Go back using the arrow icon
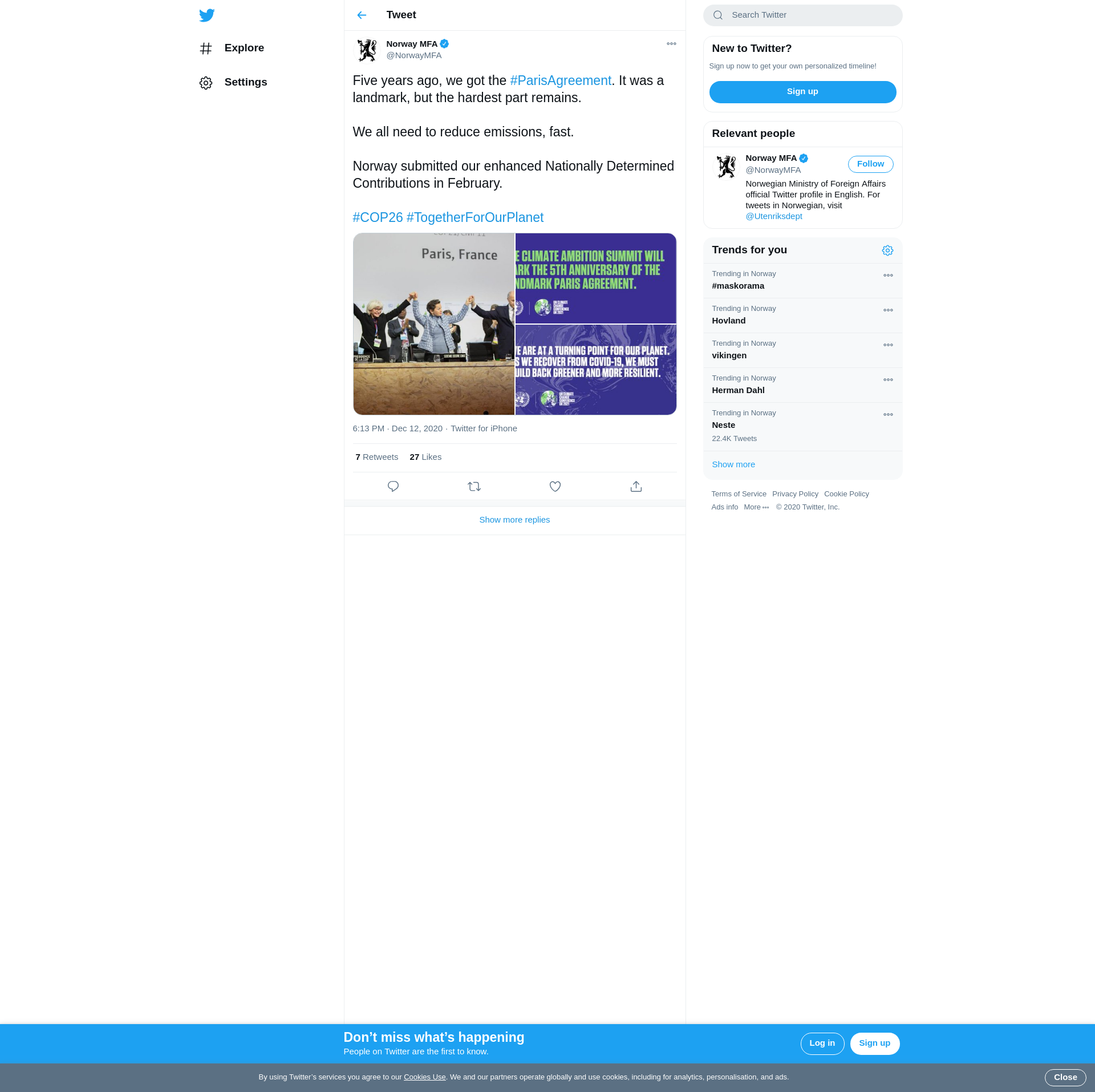The height and width of the screenshot is (1092, 1095). [362, 15]
